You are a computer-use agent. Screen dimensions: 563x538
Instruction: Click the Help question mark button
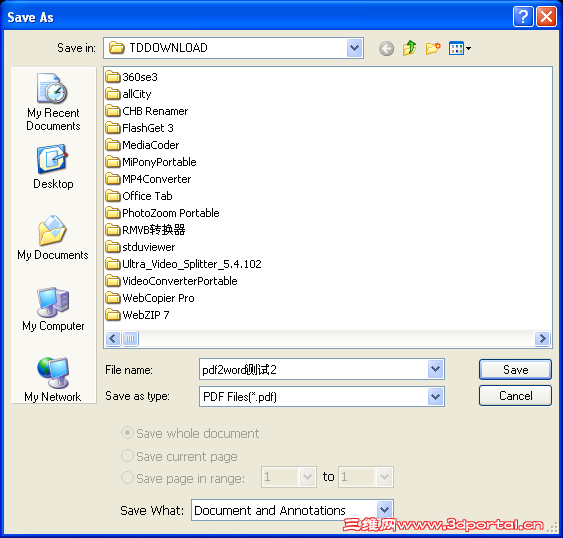523,17
